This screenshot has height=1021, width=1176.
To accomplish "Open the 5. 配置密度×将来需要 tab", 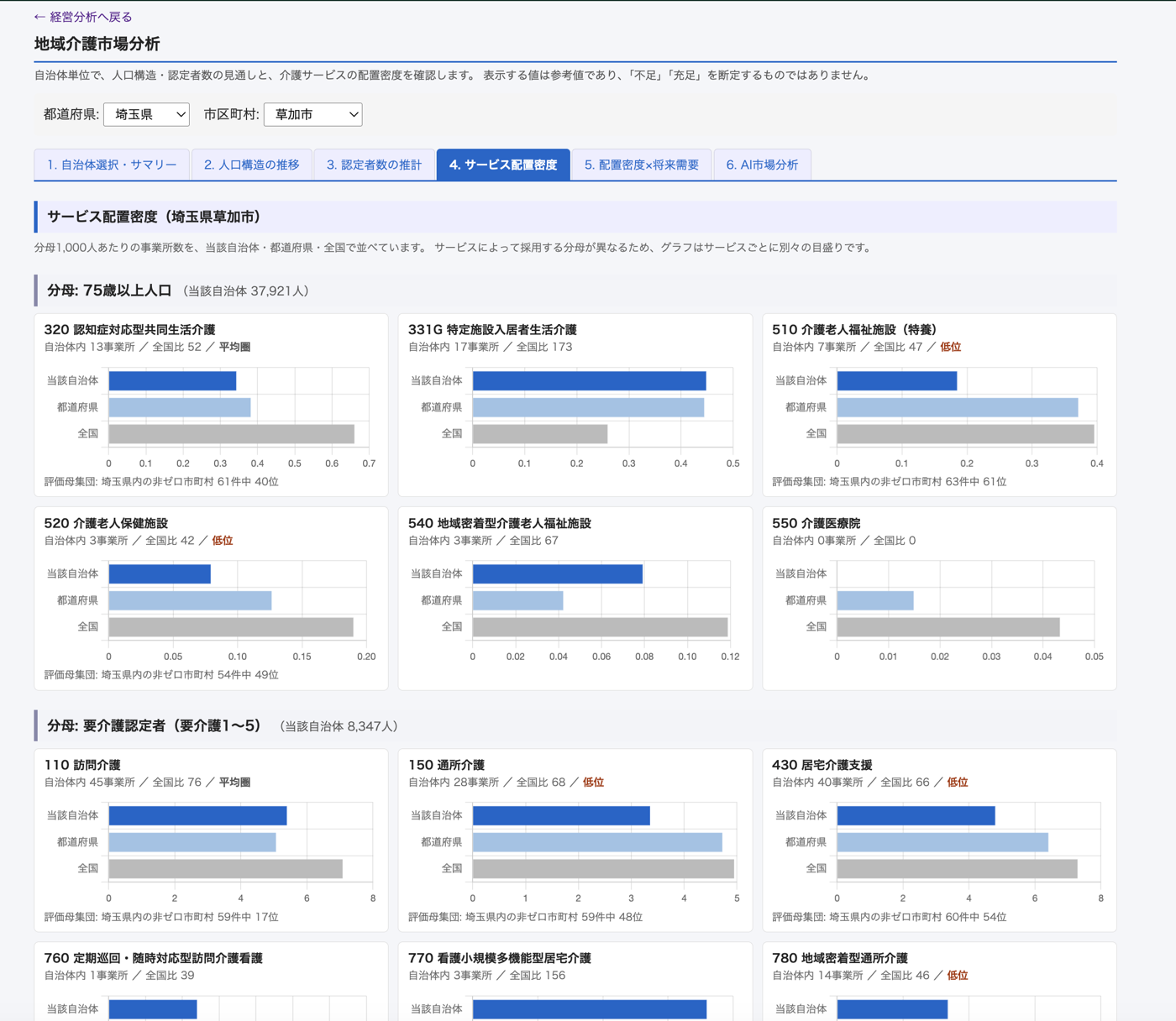I will pyautogui.click(x=642, y=165).
